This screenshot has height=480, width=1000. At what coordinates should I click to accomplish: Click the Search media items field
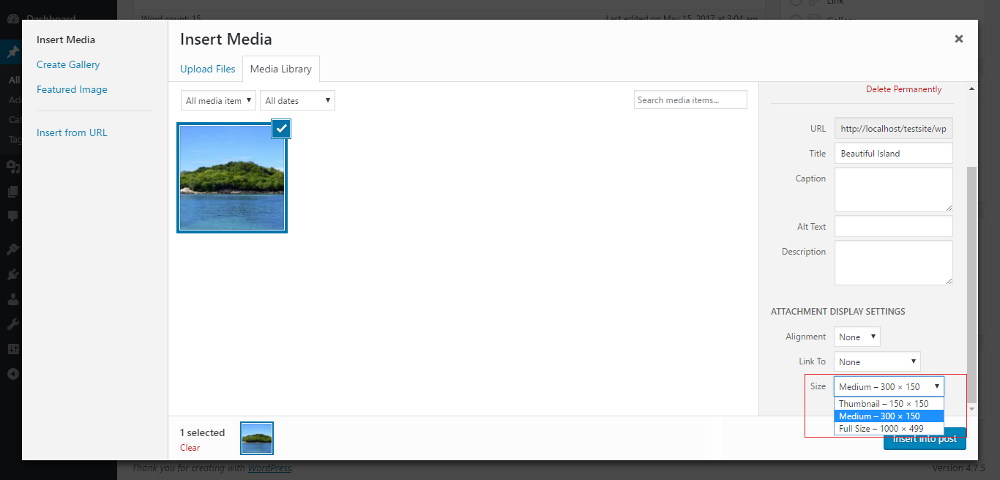[690, 100]
